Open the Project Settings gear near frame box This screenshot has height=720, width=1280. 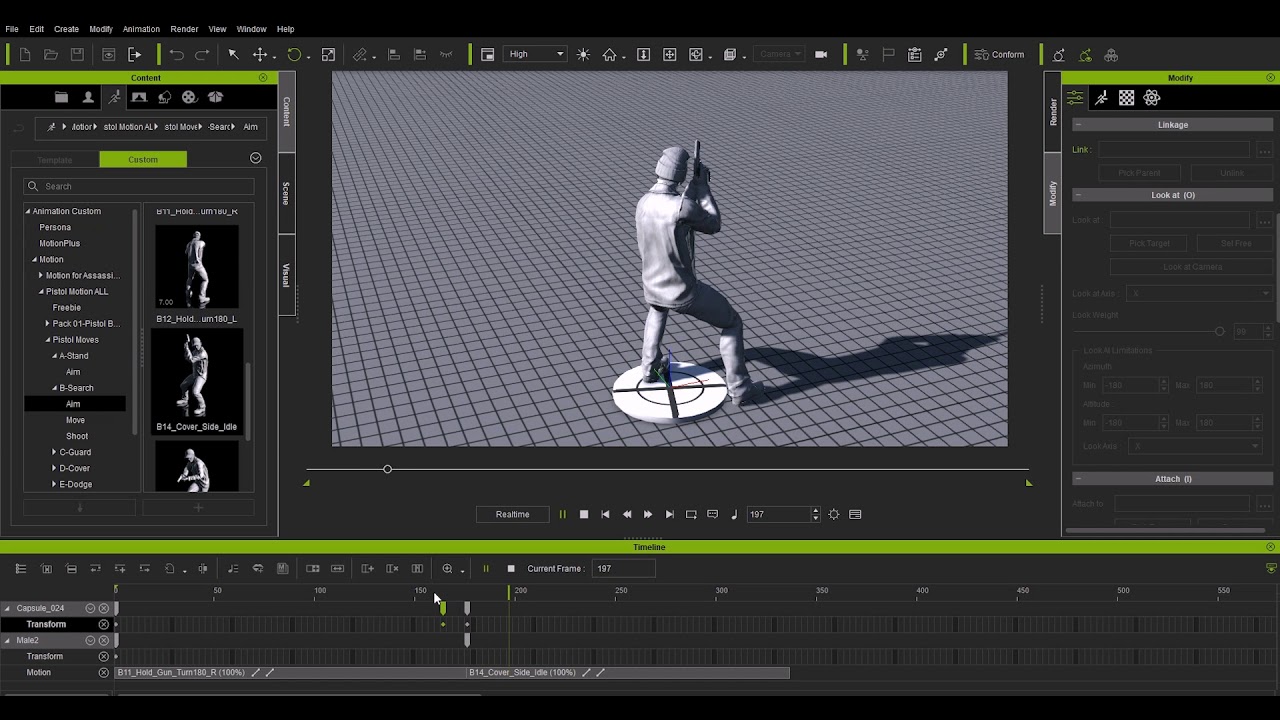(x=834, y=514)
